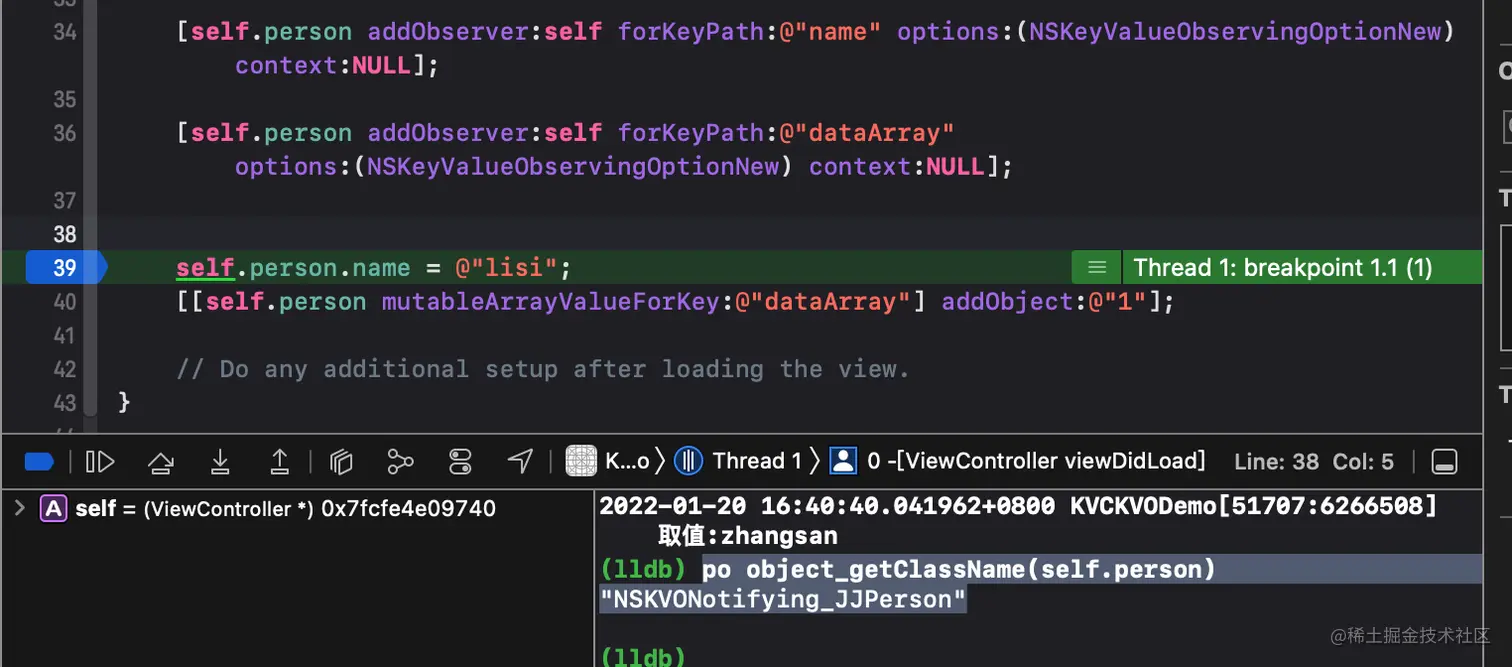The image size is (1512, 667).
Task: Click NSKeyValueObservingOptionNew on line 34
Action: (x=1236, y=32)
